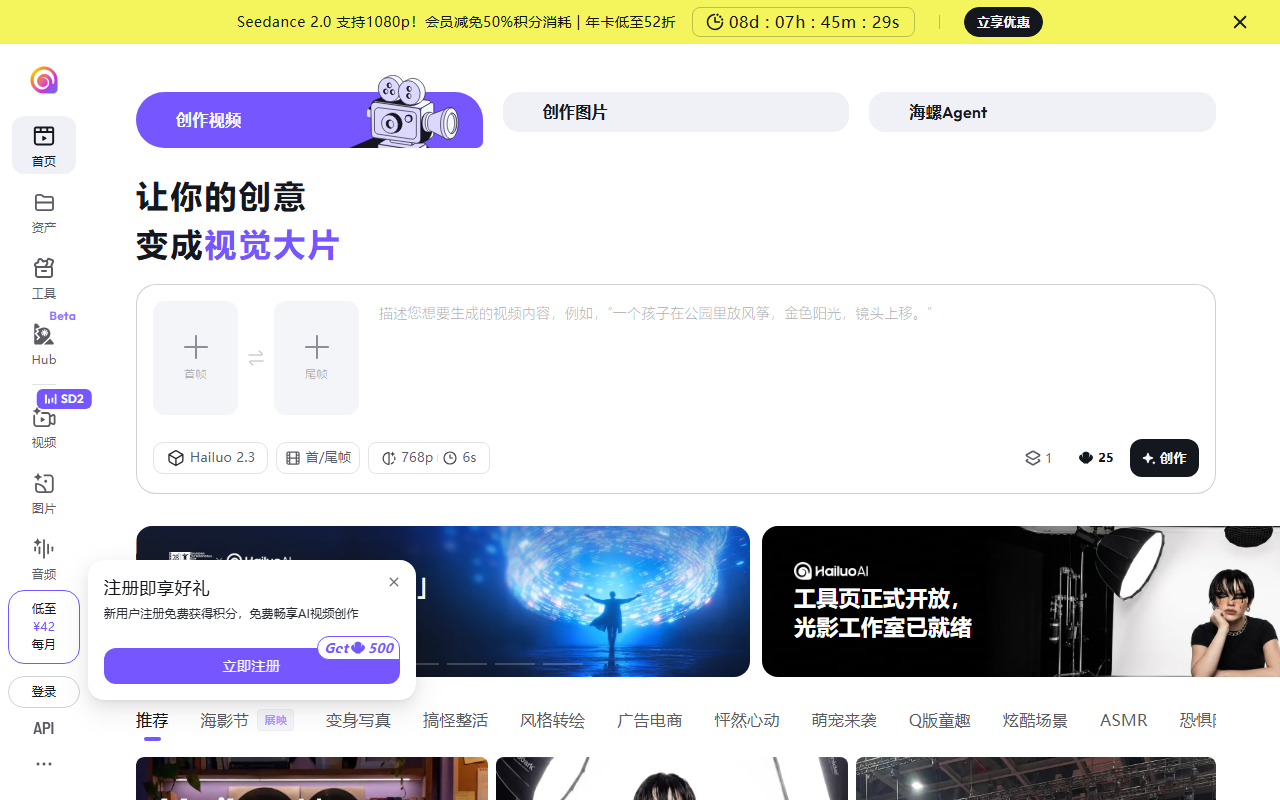Click the Seedance 2.0 promotion text
The height and width of the screenshot is (800, 1280).
tap(456, 22)
